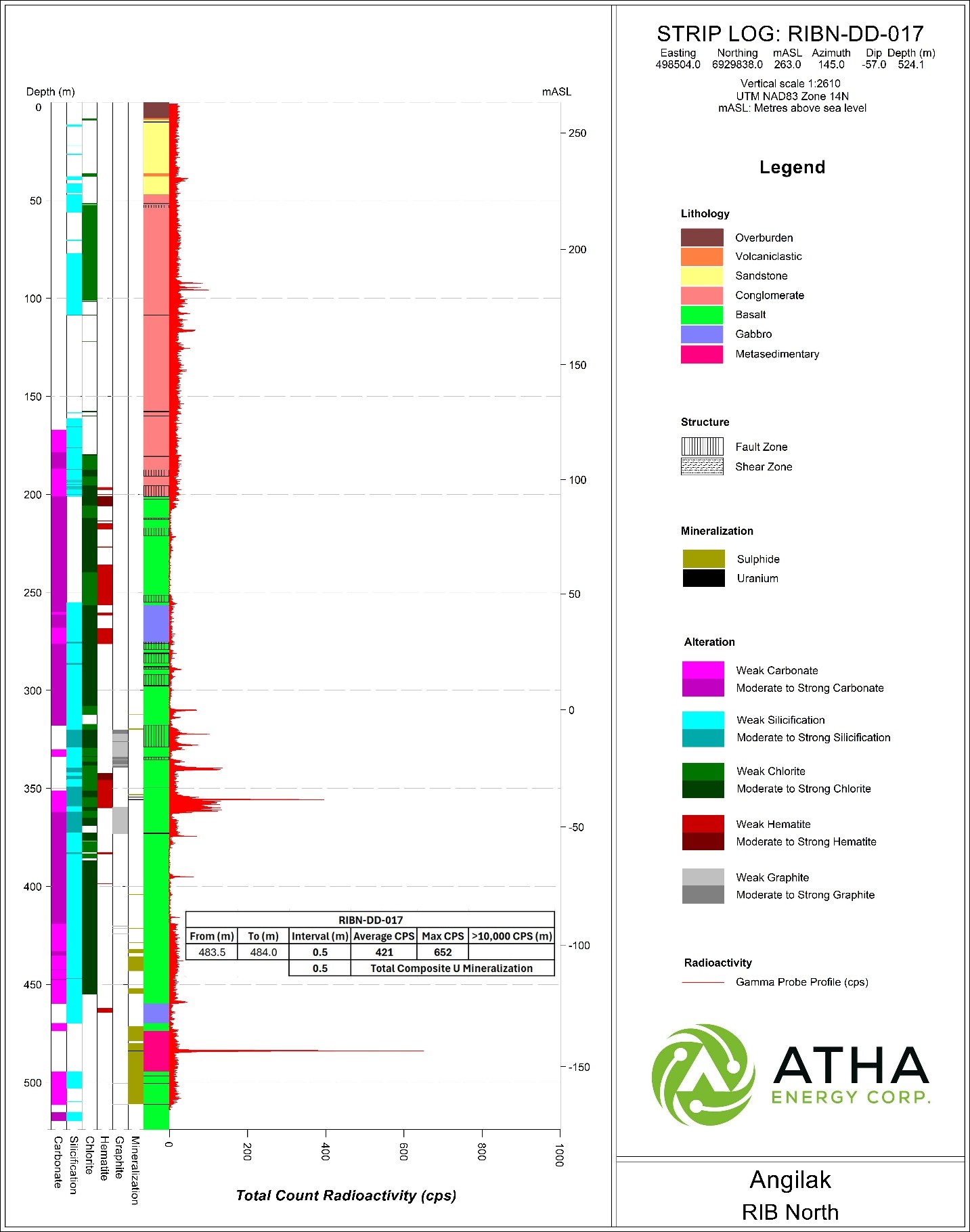Select the Conglomerate legend color swatch
The width and height of the screenshot is (970, 1232).
point(702,296)
